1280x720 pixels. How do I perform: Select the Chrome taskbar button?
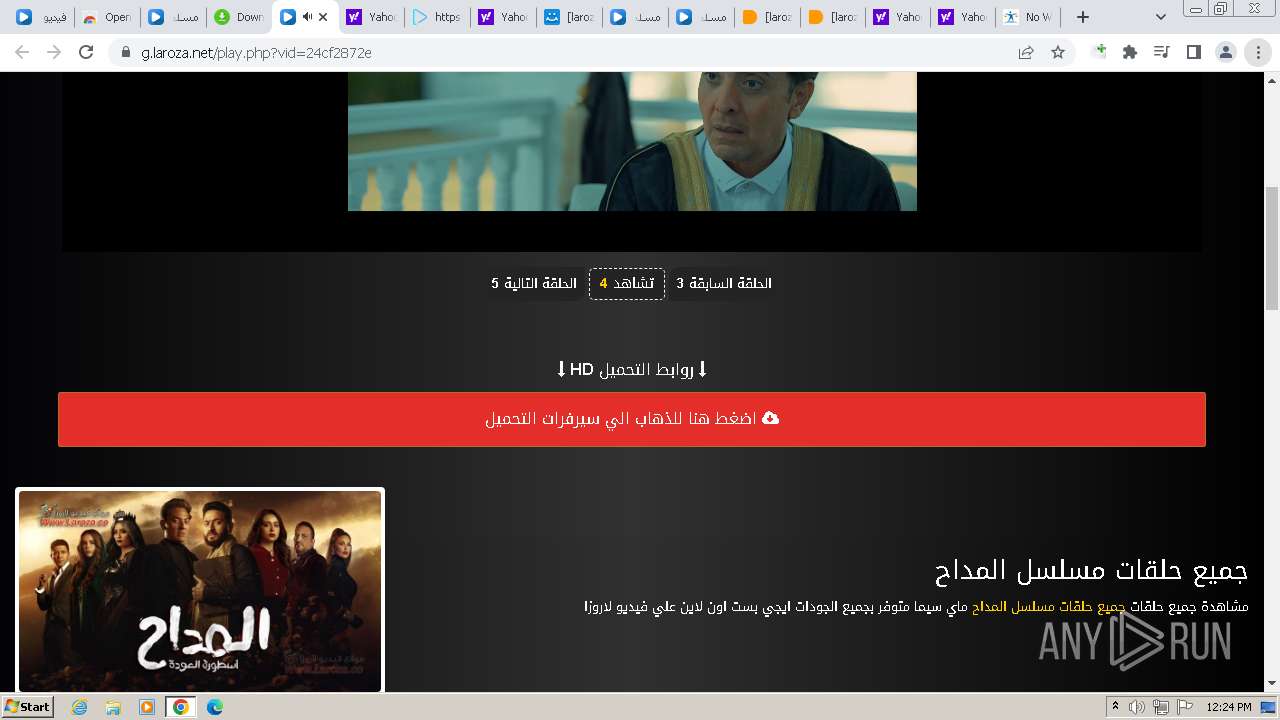181,707
